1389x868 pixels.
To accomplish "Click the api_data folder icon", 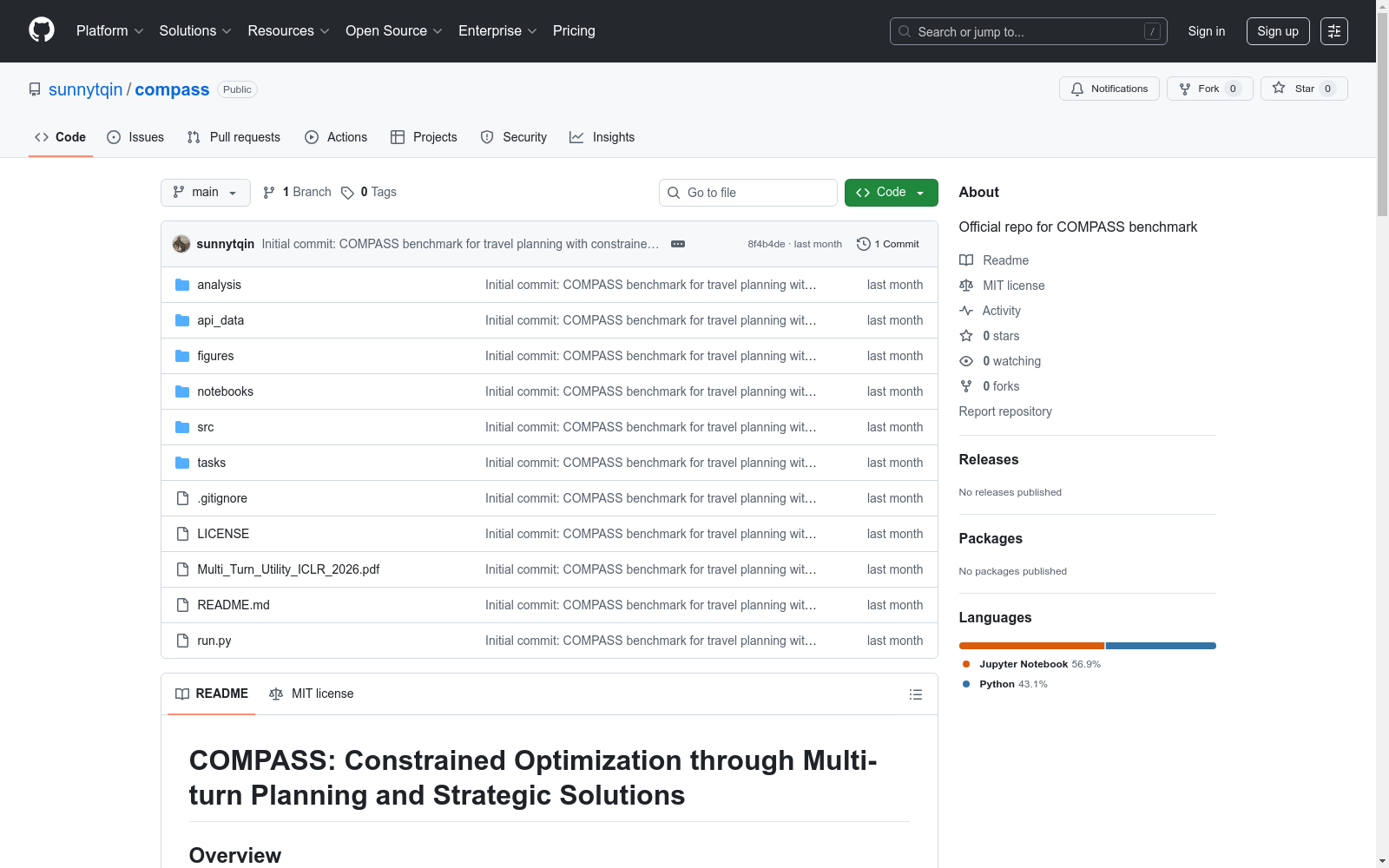I will (182, 320).
